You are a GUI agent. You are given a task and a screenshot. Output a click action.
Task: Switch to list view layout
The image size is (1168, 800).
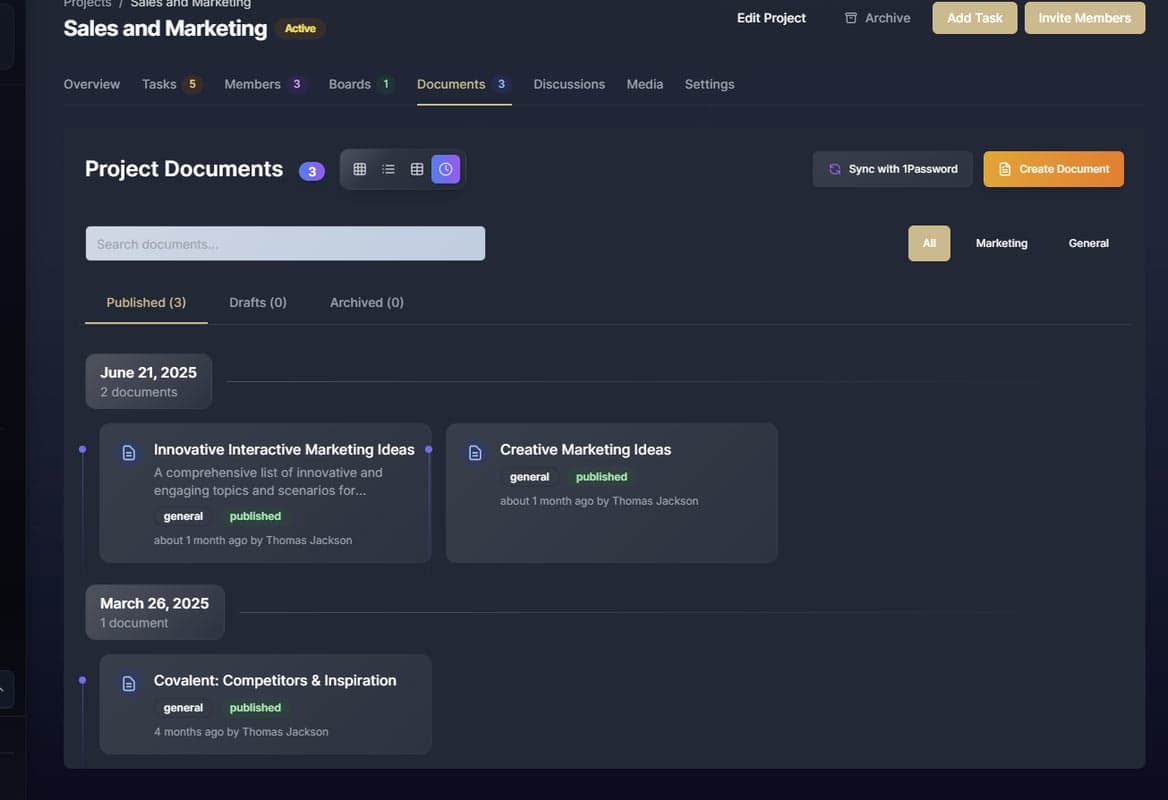pos(388,169)
